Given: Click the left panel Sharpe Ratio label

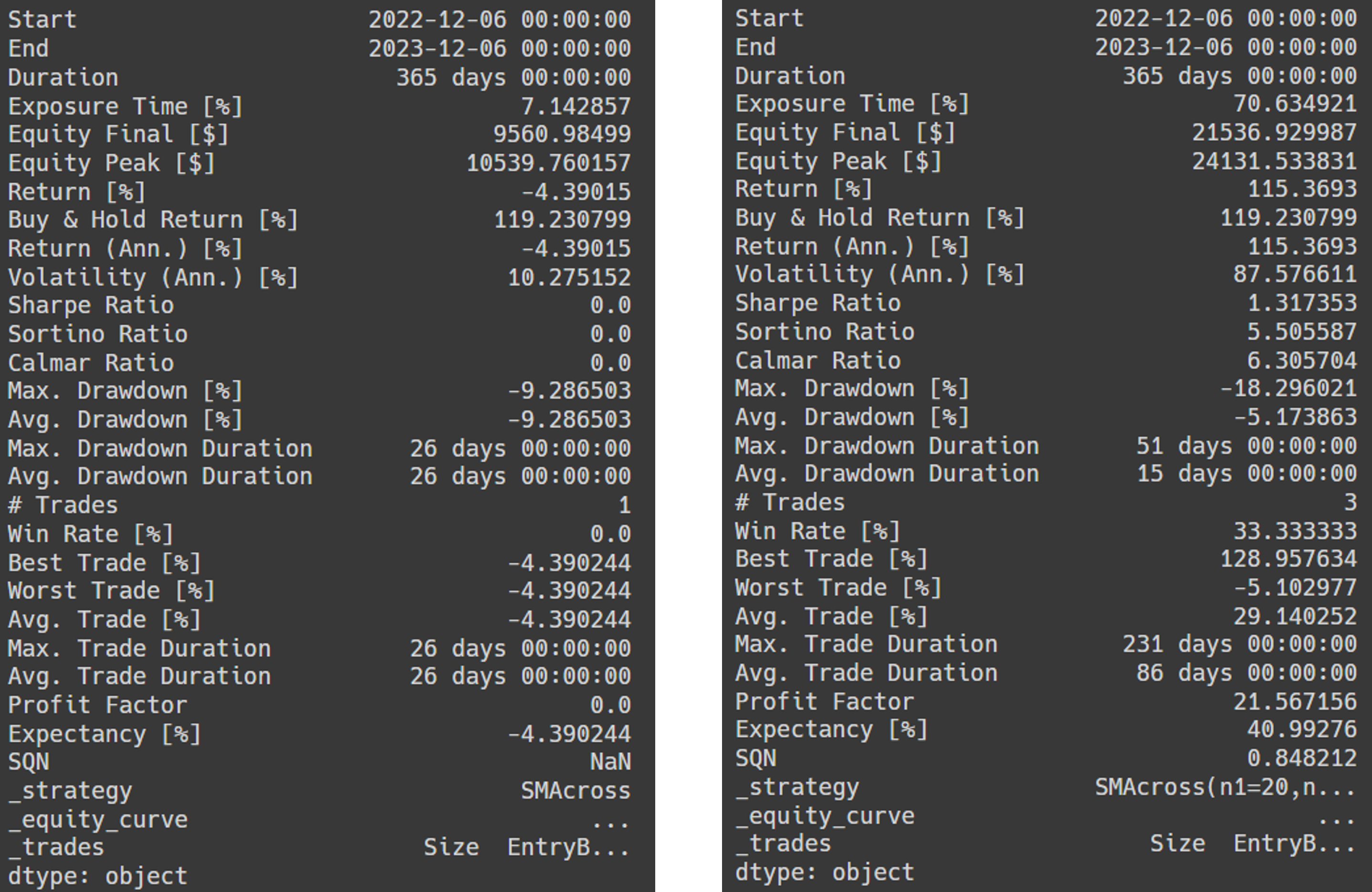Looking at the screenshot, I should point(91,305).
